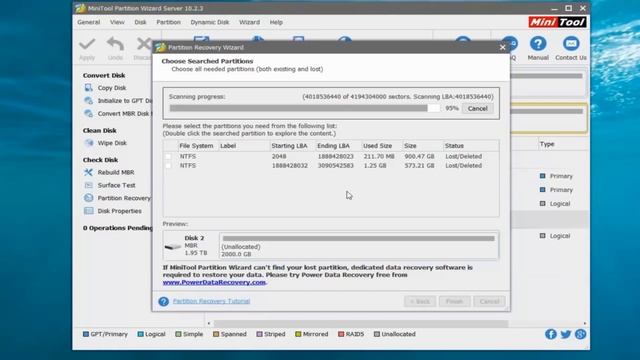The width and height of the screenshot is (640, 360).
Task: Click the Undo arrow toolbar icon
Action: click(115, 44)
